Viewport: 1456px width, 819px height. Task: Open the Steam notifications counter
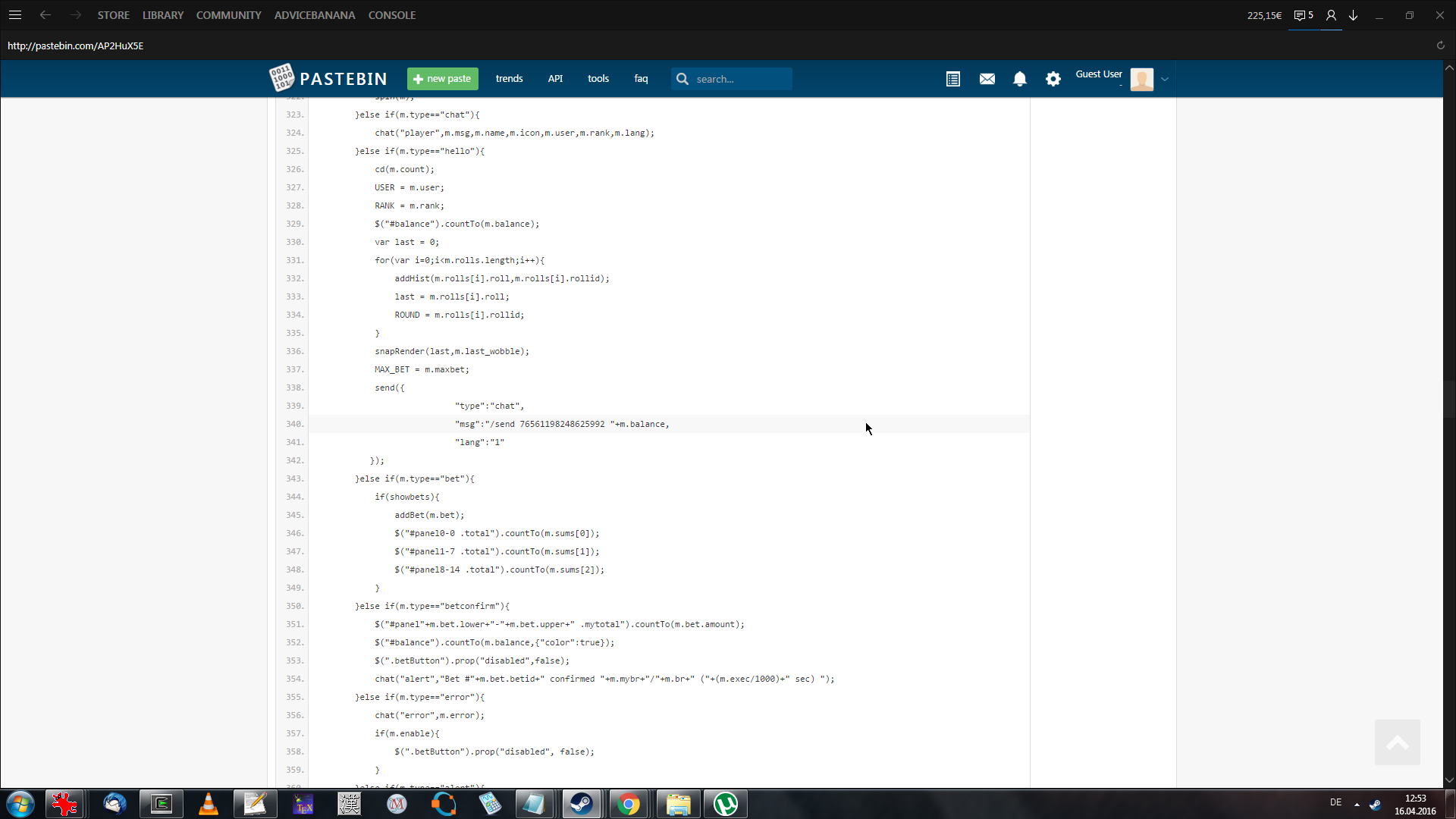1304,15
